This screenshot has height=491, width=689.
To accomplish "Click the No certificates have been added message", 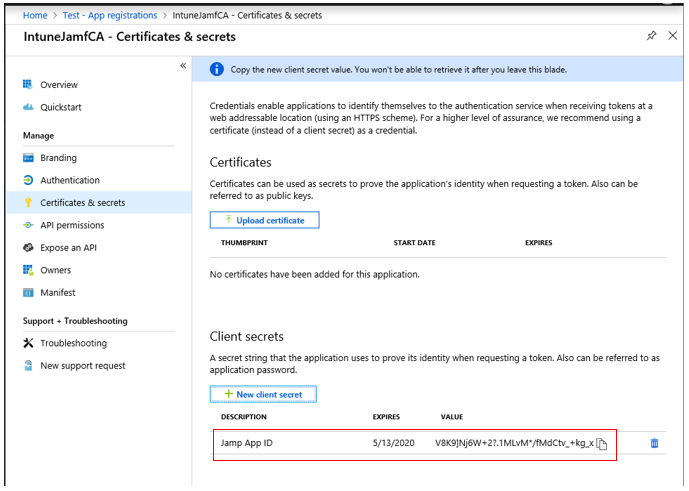I will [315, 274].
